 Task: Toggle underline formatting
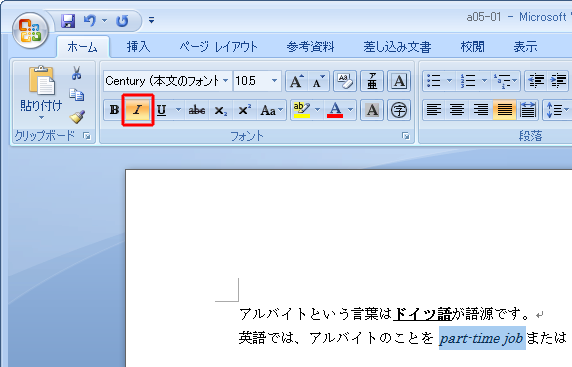pyautogui.click(x=162, y=110)
